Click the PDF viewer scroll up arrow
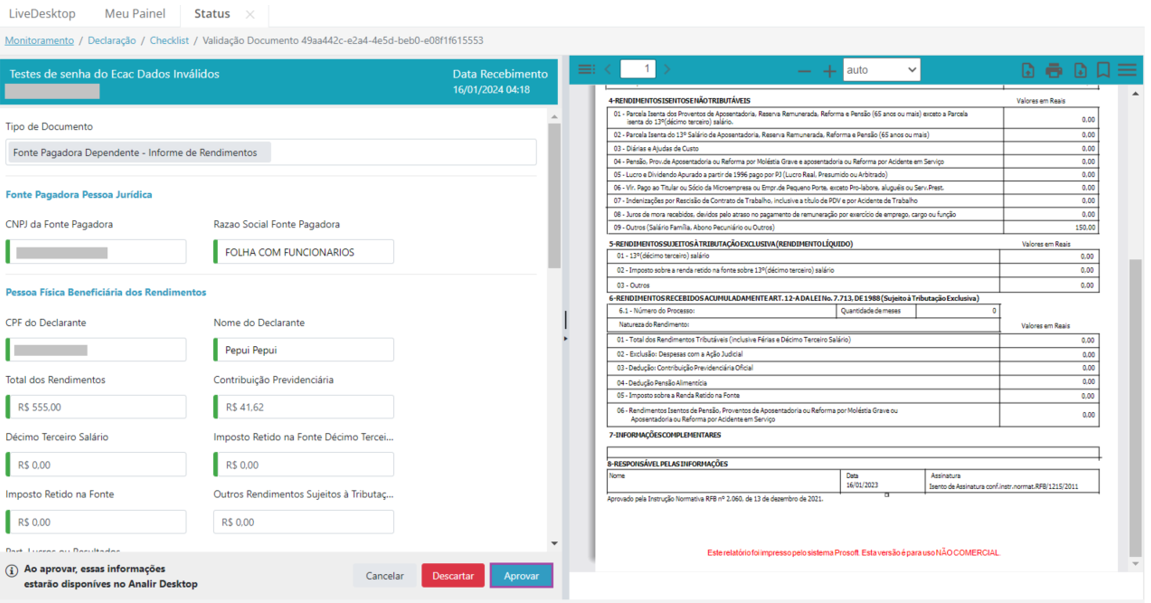1151x603 pixels. click(x=1136, y=93)
